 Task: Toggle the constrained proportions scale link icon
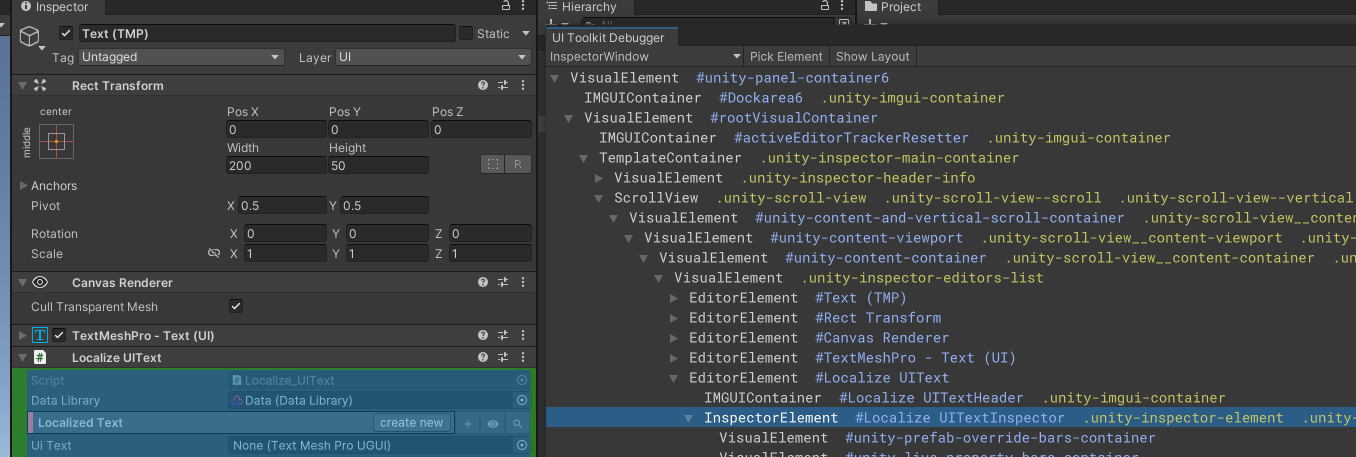[213, 254]
